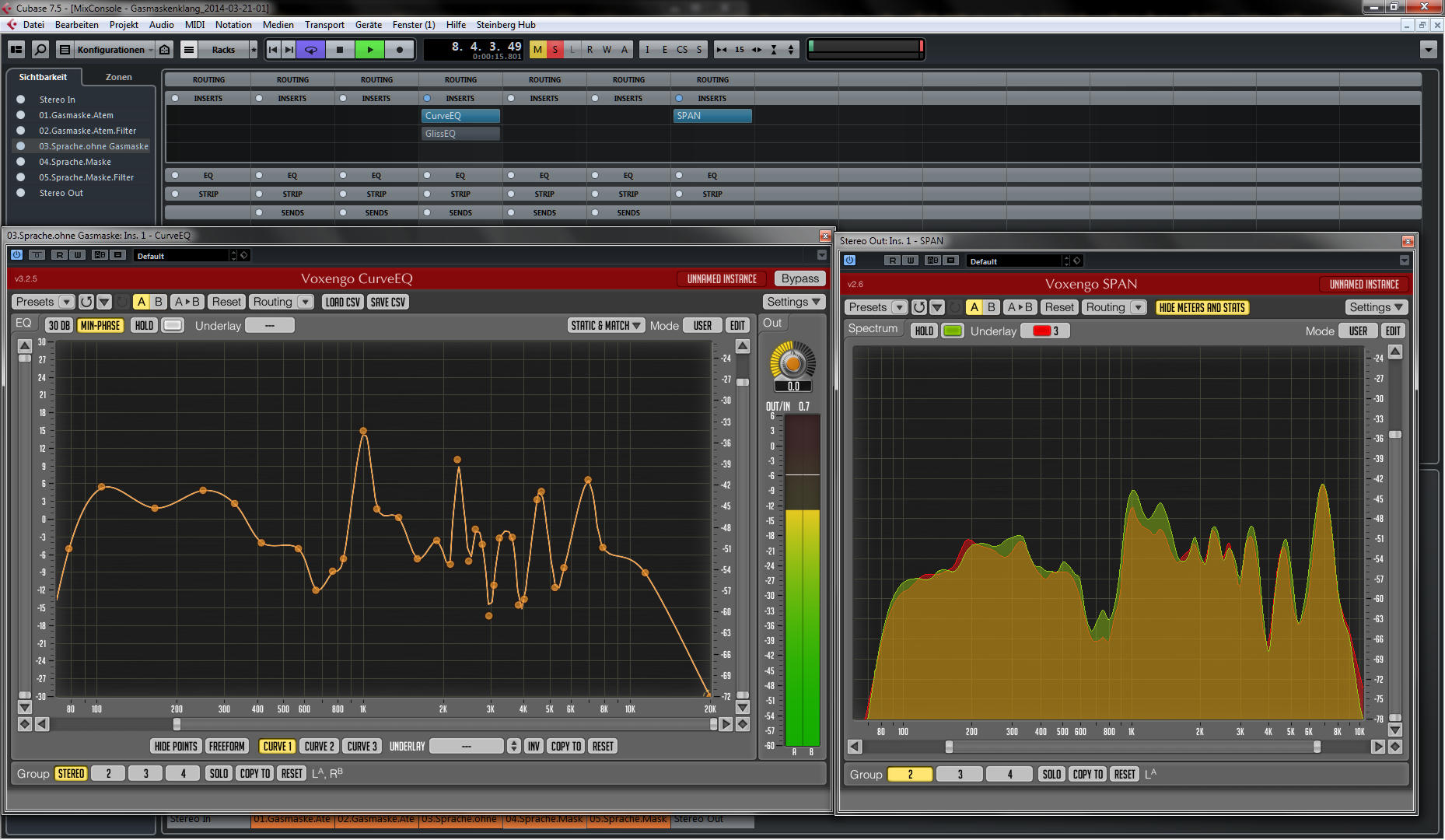Image resolution: width=1445 pixels, height=840 pixels.
Task: Open Konfigurationen dropdown in toolbar
Action: coord(114,50)
